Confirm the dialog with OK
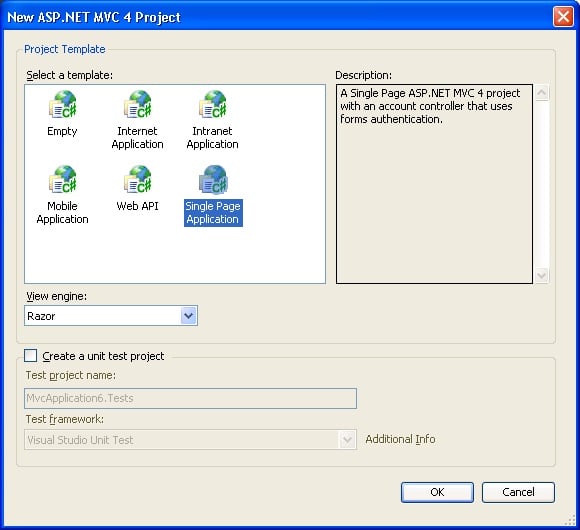The image size is (580, 530). pyautogui.click(x=437, y=492)
